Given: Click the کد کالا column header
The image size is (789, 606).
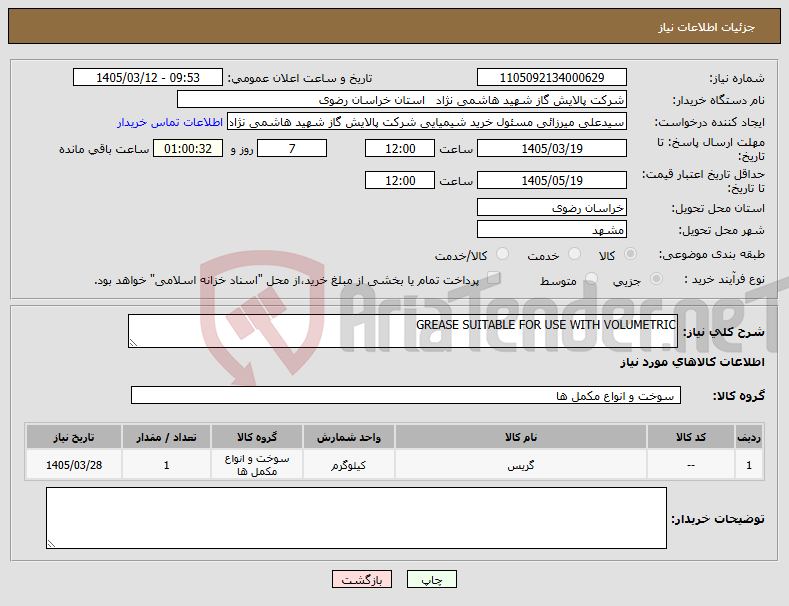Looking at the screenshot, I should pyautogui.click(x=690, y=437).
